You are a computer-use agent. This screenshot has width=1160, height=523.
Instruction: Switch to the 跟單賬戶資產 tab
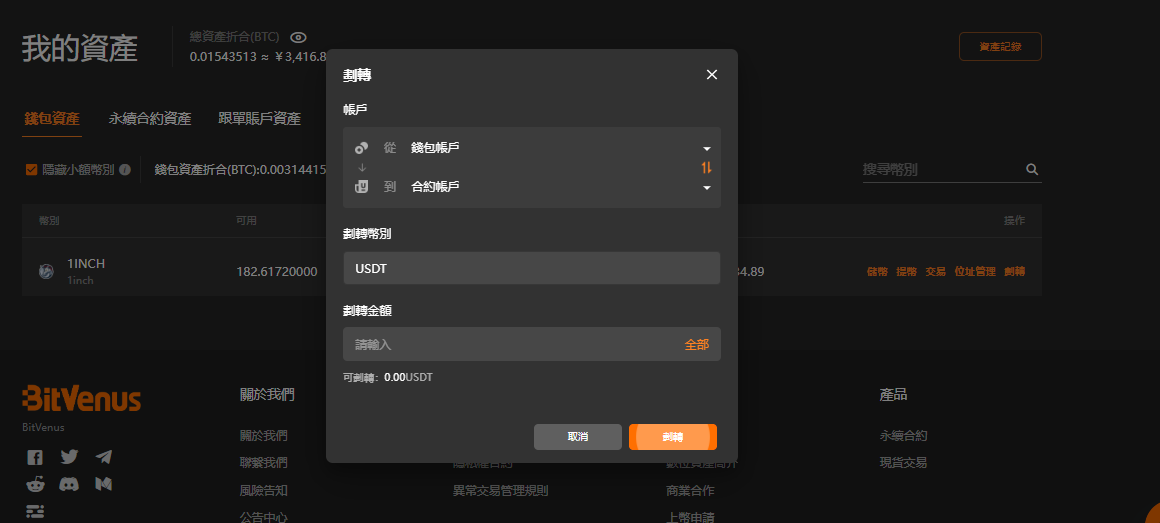[x=260, y=118]
